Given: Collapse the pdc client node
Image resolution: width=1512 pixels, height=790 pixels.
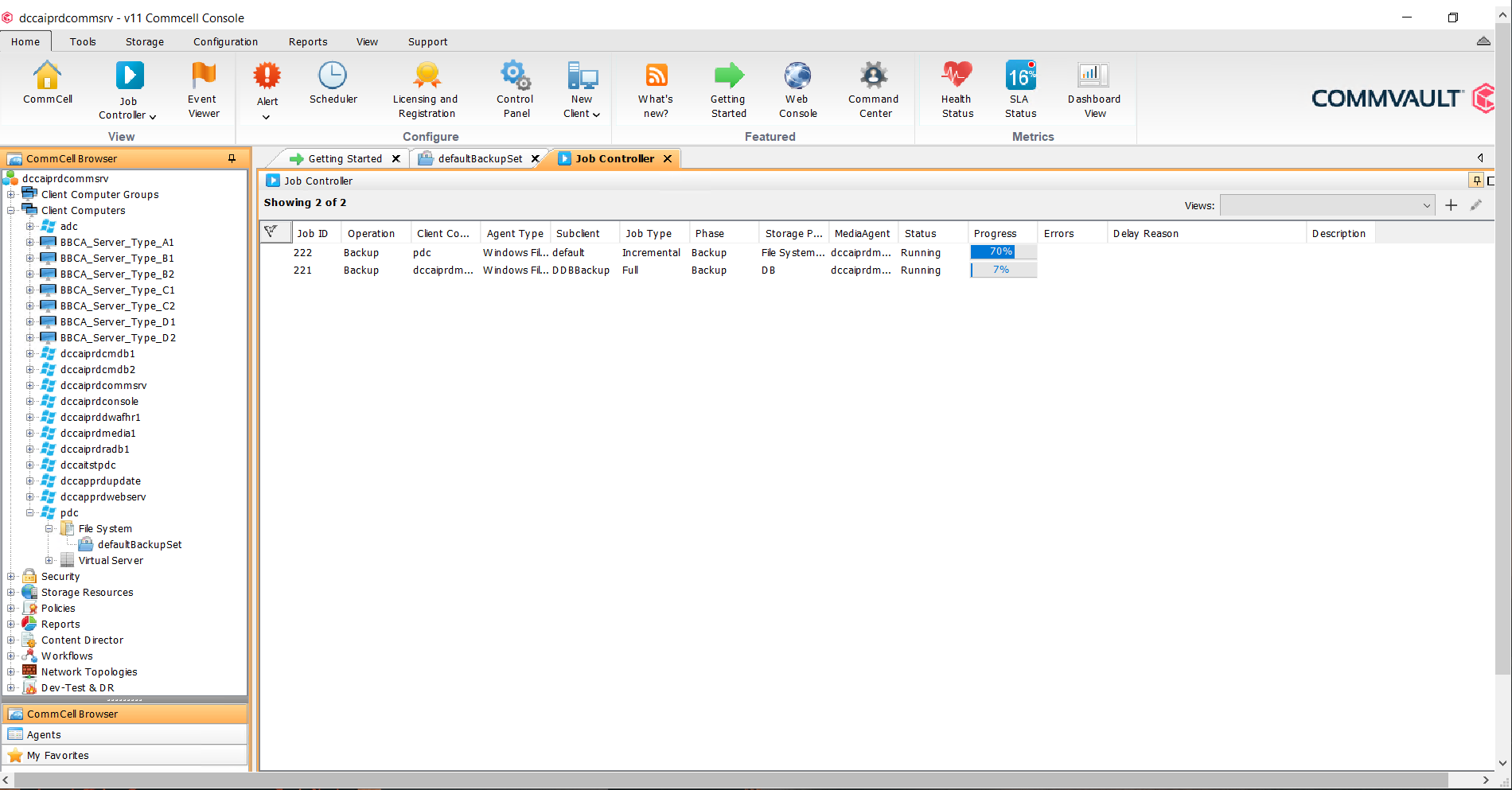Looking at the screenshot, I should click(x=29, y=512).
